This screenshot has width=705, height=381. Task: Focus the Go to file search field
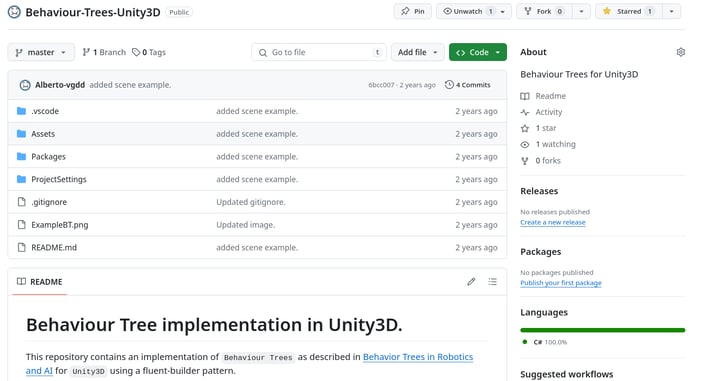tap(319, 52)
